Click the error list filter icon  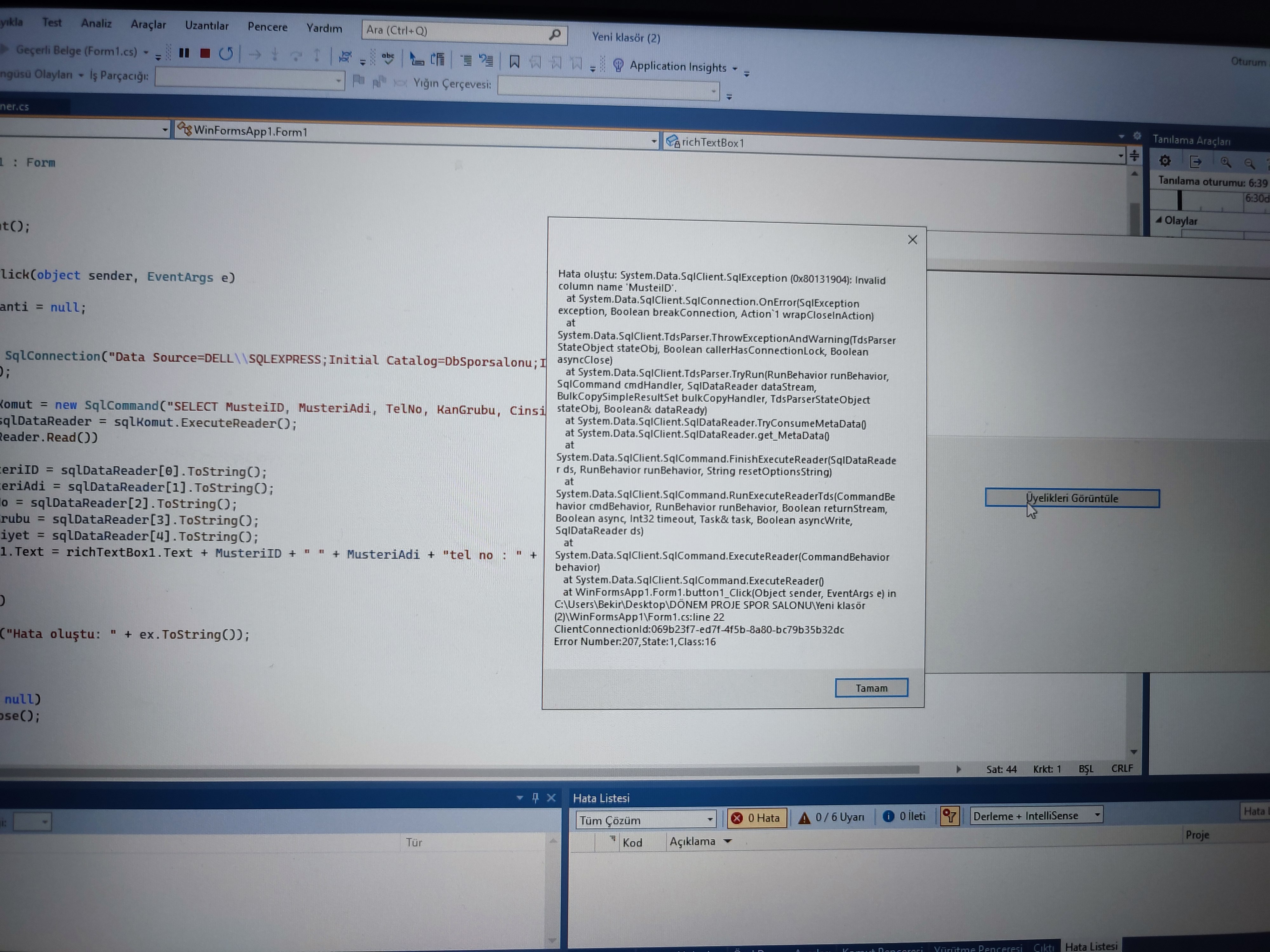(x=950, y=816)
